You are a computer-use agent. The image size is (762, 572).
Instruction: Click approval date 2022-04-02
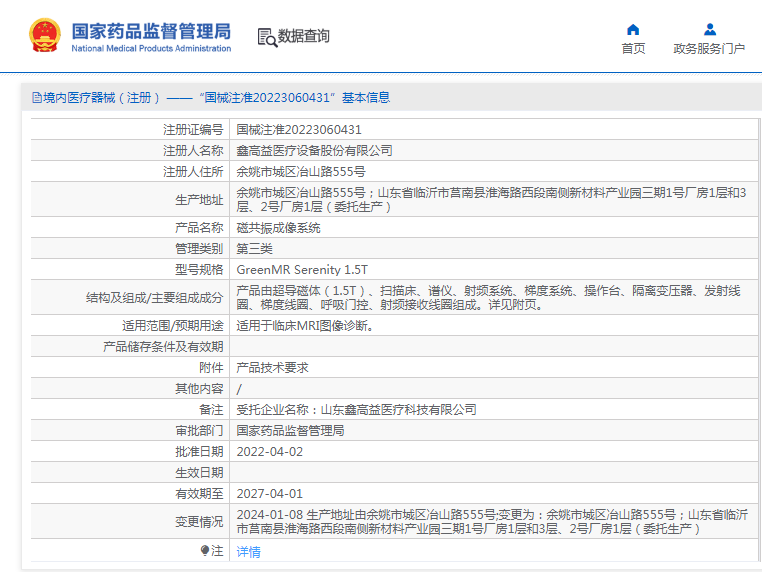(270, 451)
